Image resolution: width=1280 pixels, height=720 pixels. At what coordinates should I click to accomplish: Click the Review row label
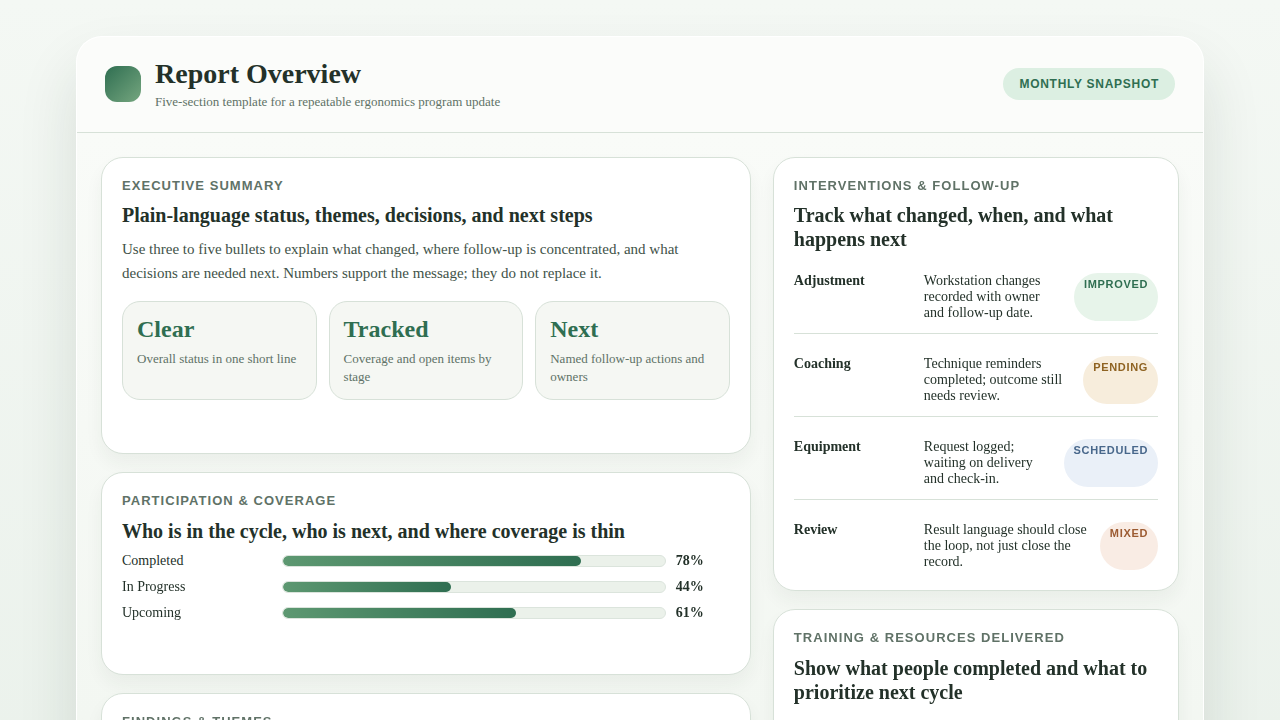[x=815, y=530]
